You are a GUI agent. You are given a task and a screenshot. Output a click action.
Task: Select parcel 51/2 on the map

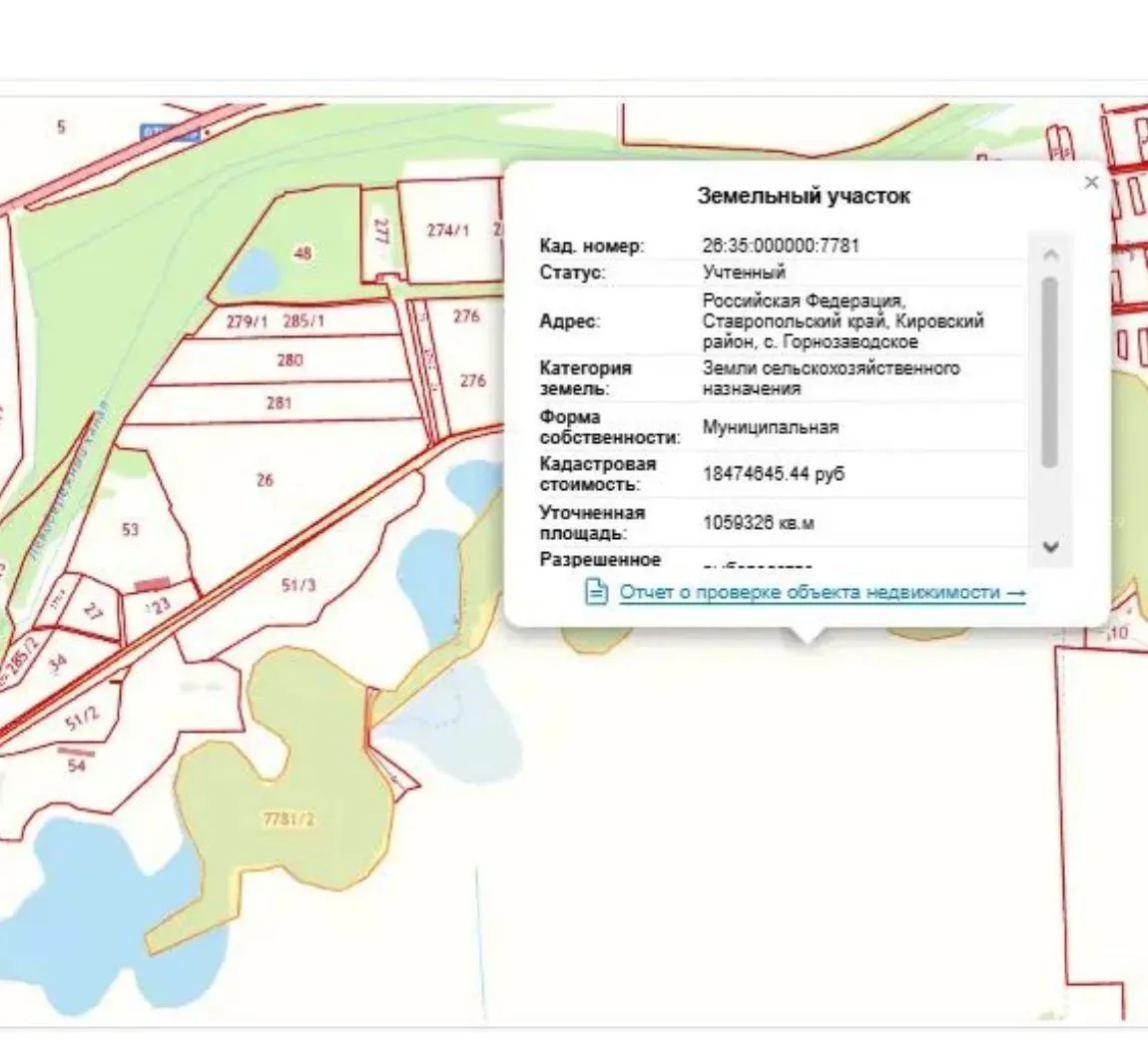click(82, 719)
